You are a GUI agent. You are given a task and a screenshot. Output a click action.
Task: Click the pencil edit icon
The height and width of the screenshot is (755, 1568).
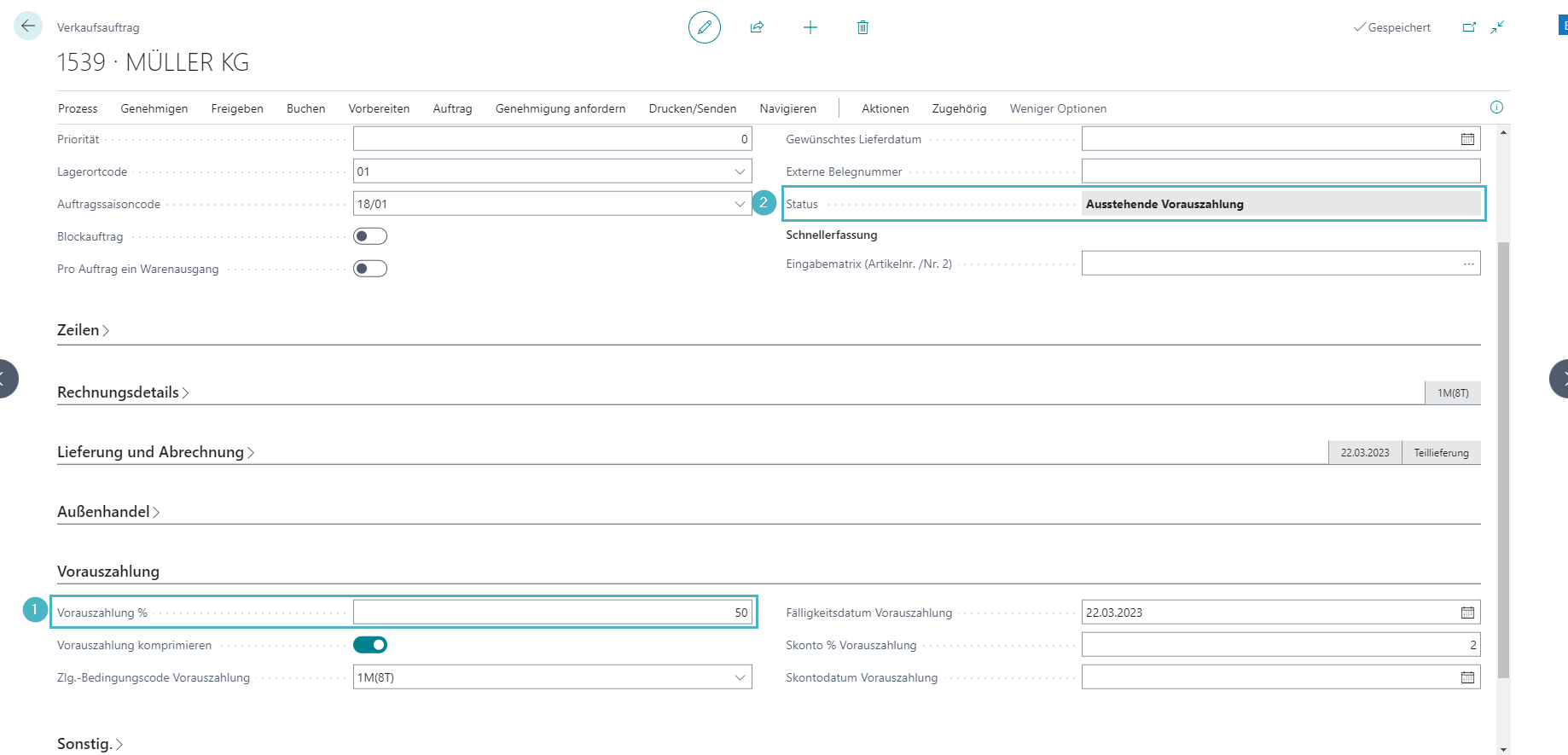click(704, 27)
